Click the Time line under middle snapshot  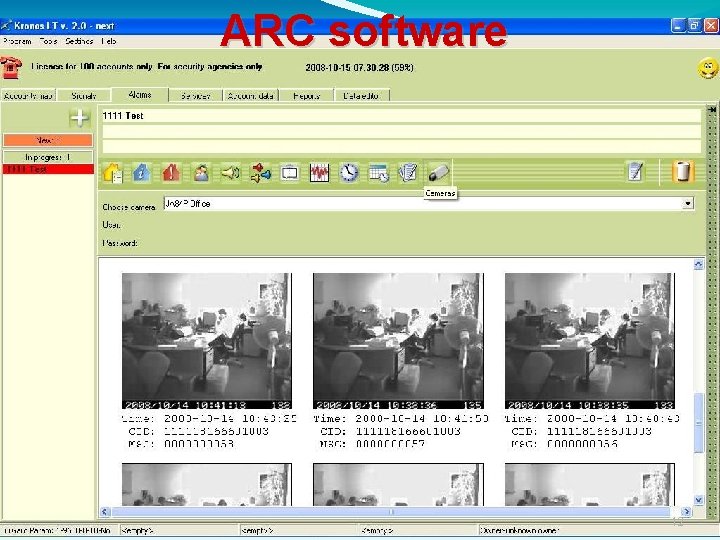[x=401, y=419]
